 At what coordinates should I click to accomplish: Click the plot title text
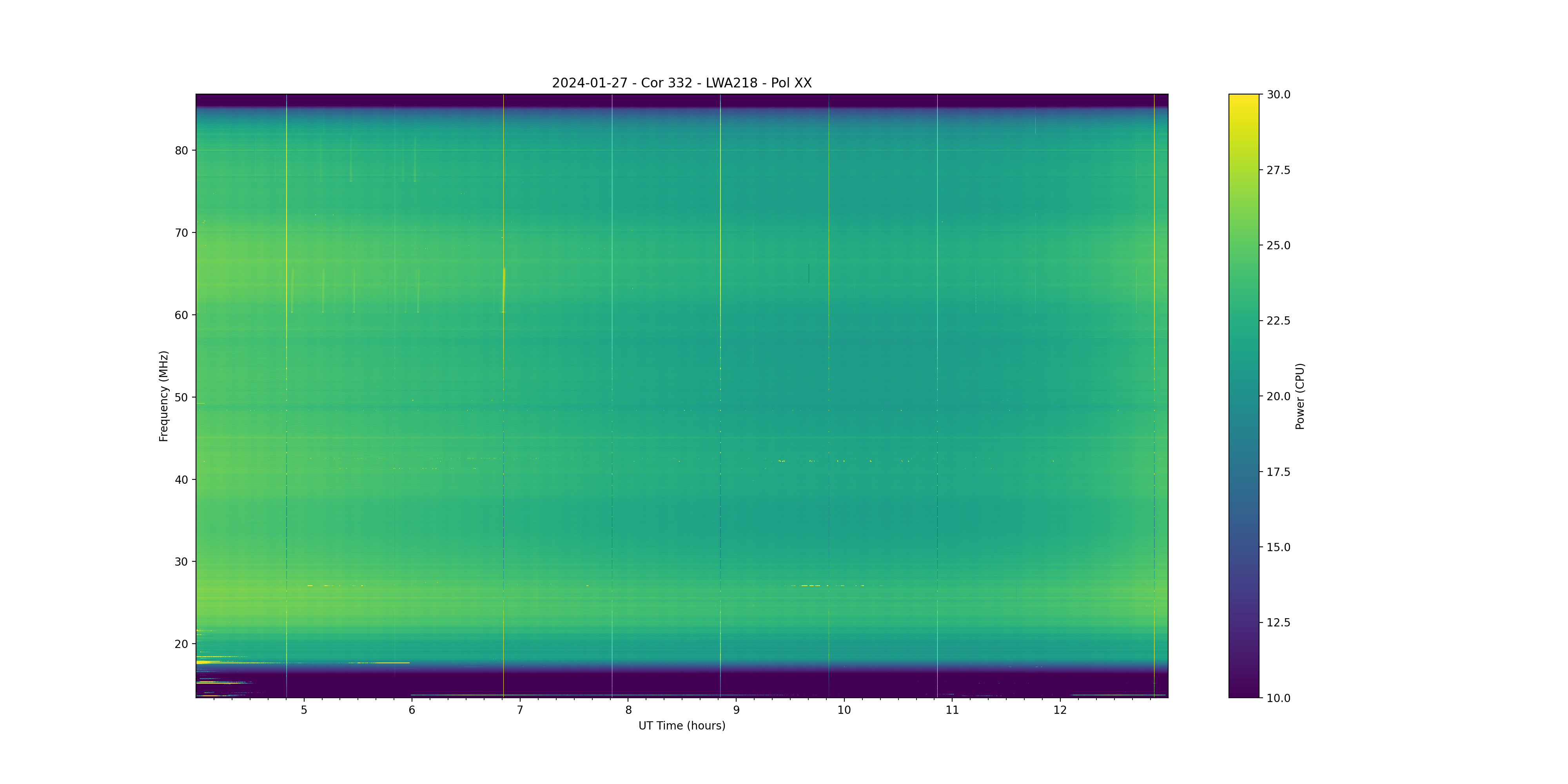click(681, 83)
